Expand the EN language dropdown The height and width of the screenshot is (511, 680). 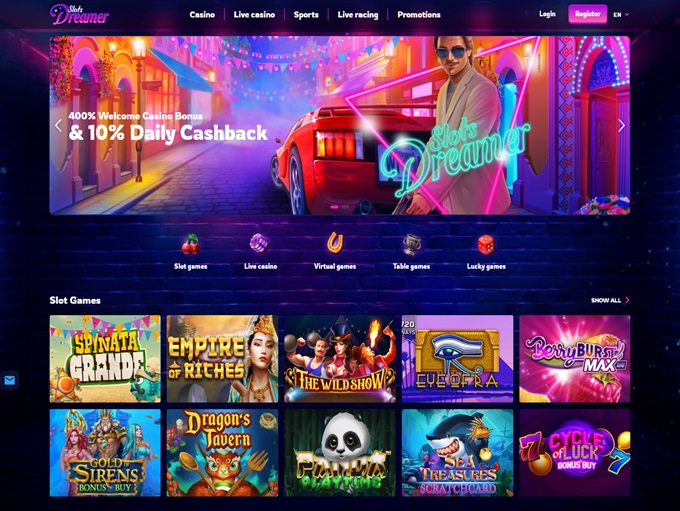621,15
